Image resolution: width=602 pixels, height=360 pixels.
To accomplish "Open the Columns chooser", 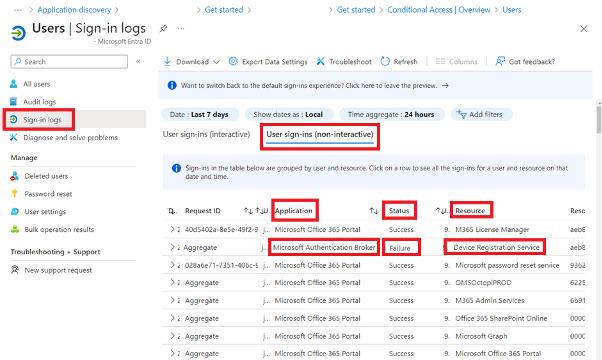I will coord(463,62).
